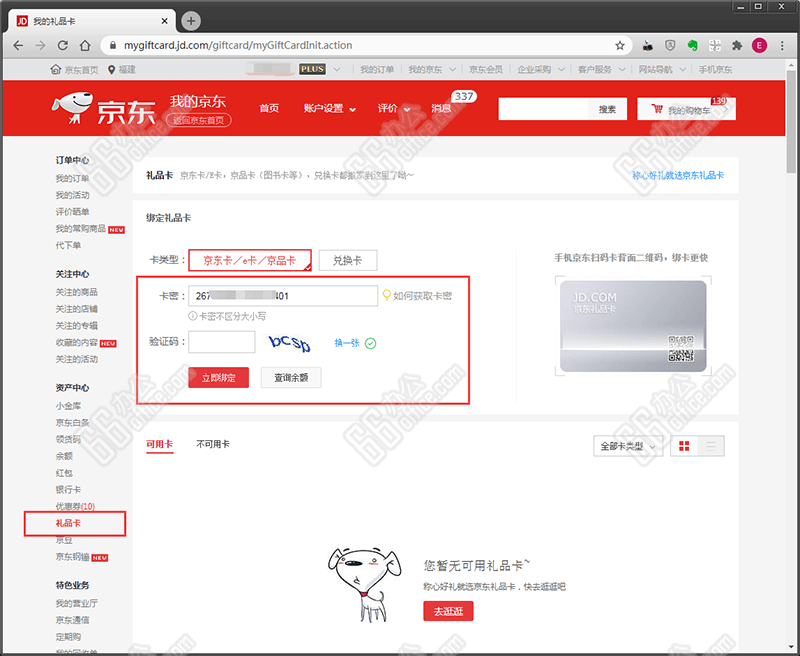Click 换一张 to refresh captcha
This screenshot has height=656, width=800.
[x=347, y=343]
